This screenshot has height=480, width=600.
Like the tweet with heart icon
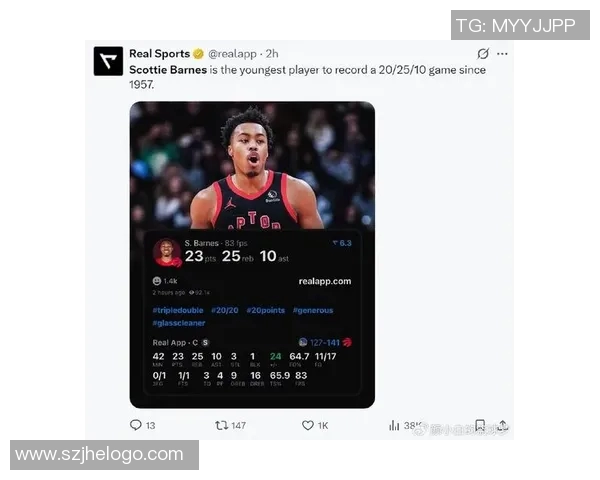(308, 425)
